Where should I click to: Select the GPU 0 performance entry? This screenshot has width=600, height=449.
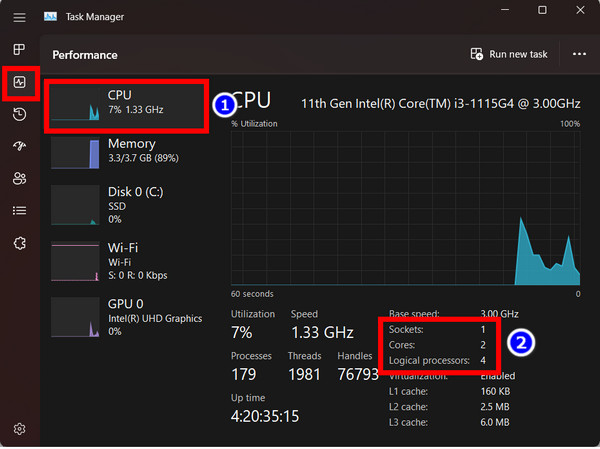(127, 317)
